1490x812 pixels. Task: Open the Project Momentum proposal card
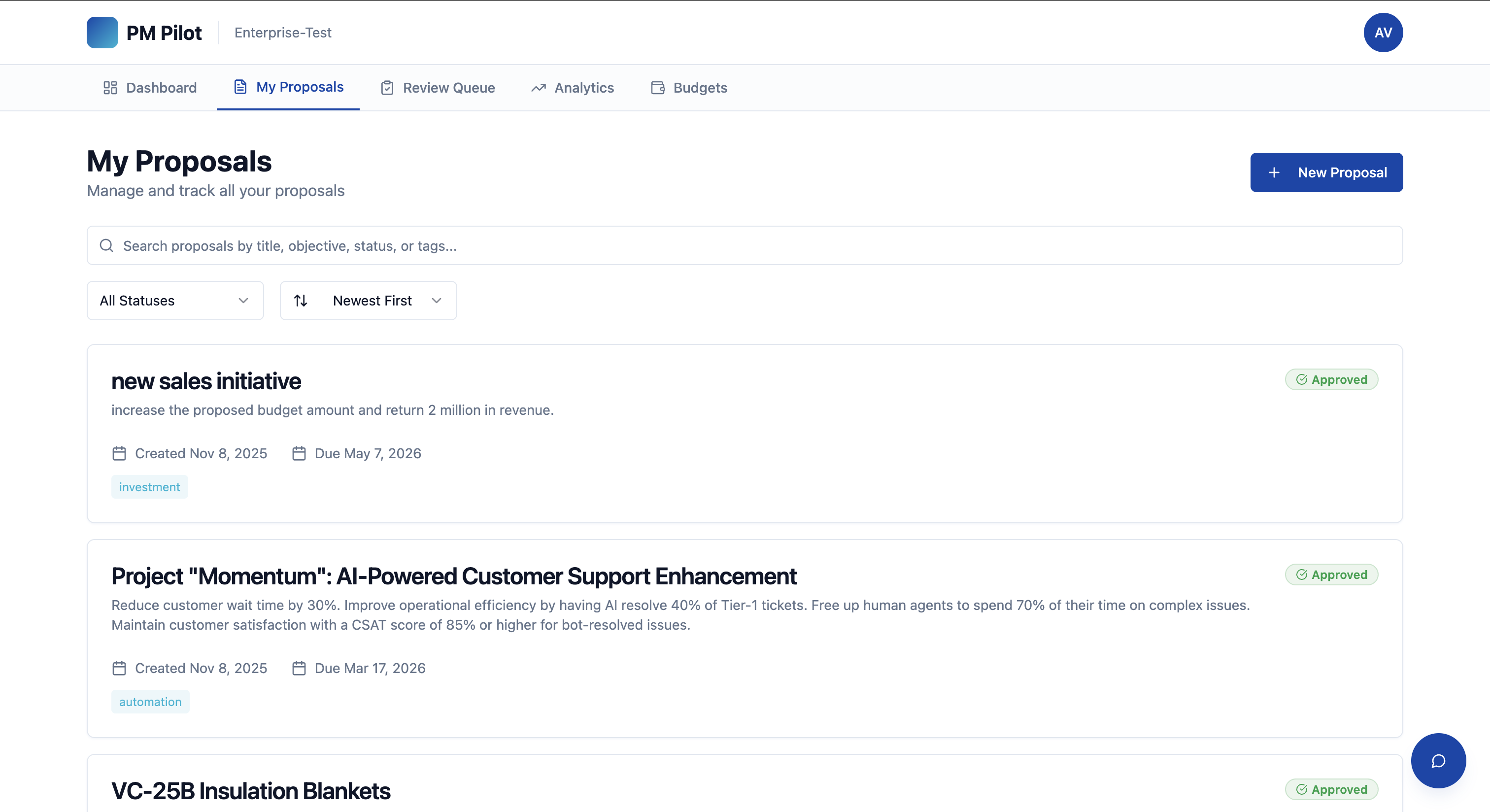pyautogui.click(x=453, y=576)
